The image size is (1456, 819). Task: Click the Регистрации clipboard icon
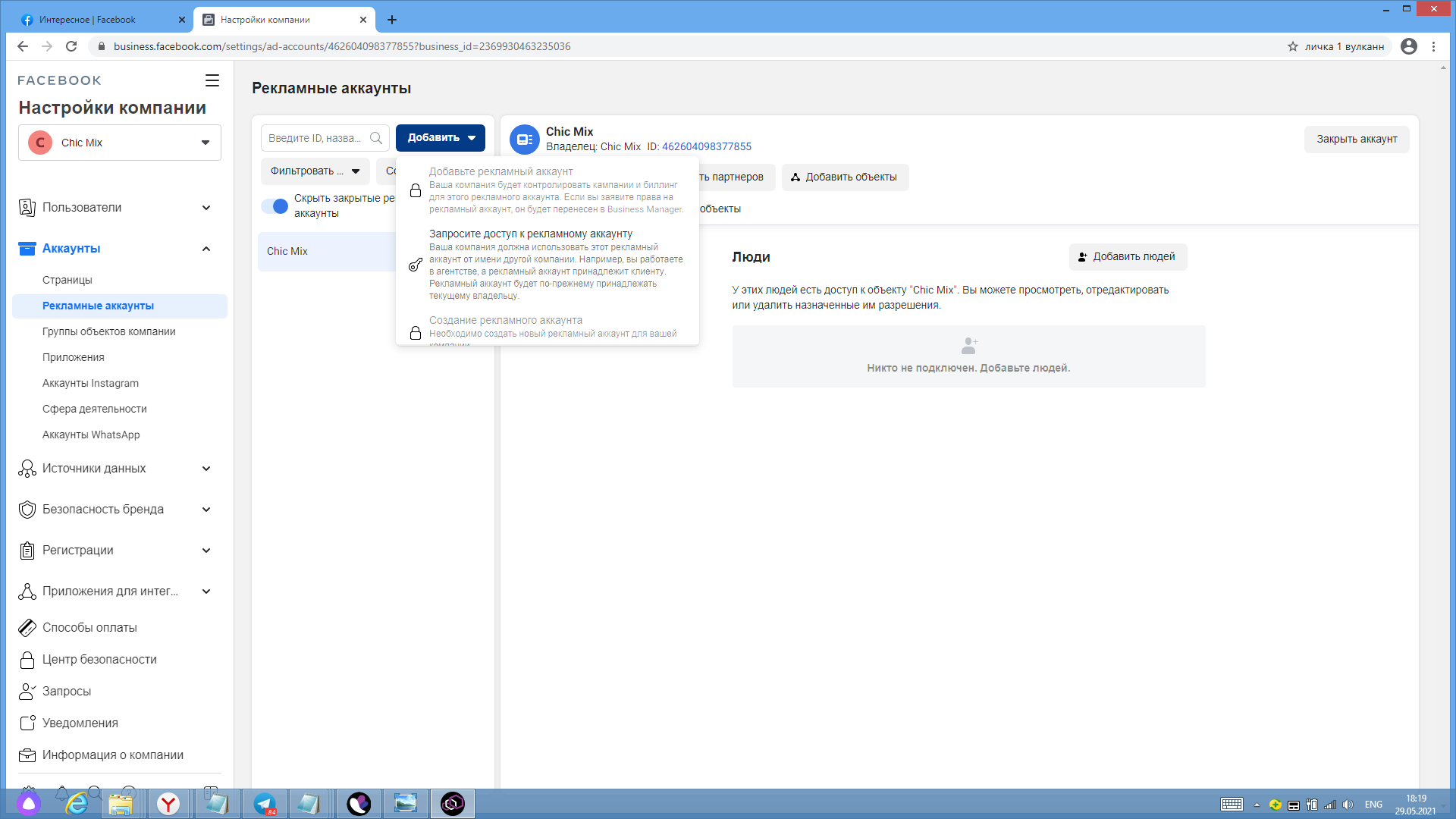coord(27,551)
